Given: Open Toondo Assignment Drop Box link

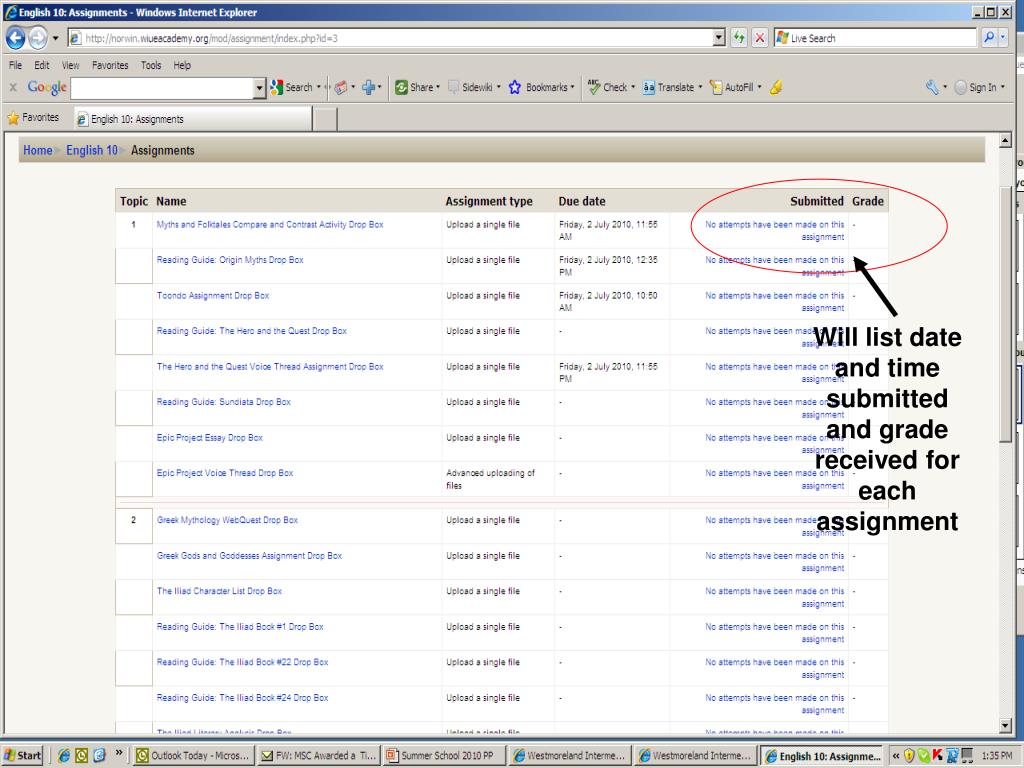Looking at the screenshot, I should [213, 296].
